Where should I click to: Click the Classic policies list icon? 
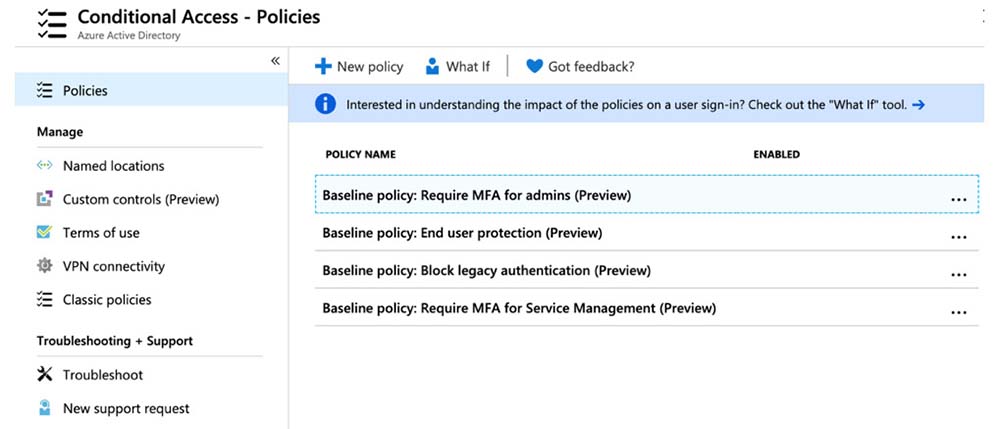[x=44, y=299]
